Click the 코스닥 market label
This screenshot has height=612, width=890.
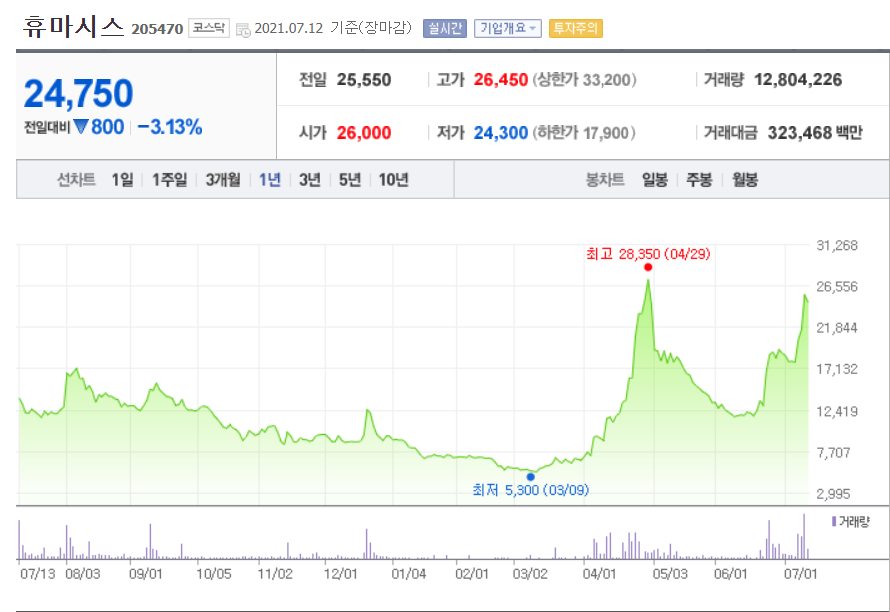pyautogui.click(x=209, y=28)
